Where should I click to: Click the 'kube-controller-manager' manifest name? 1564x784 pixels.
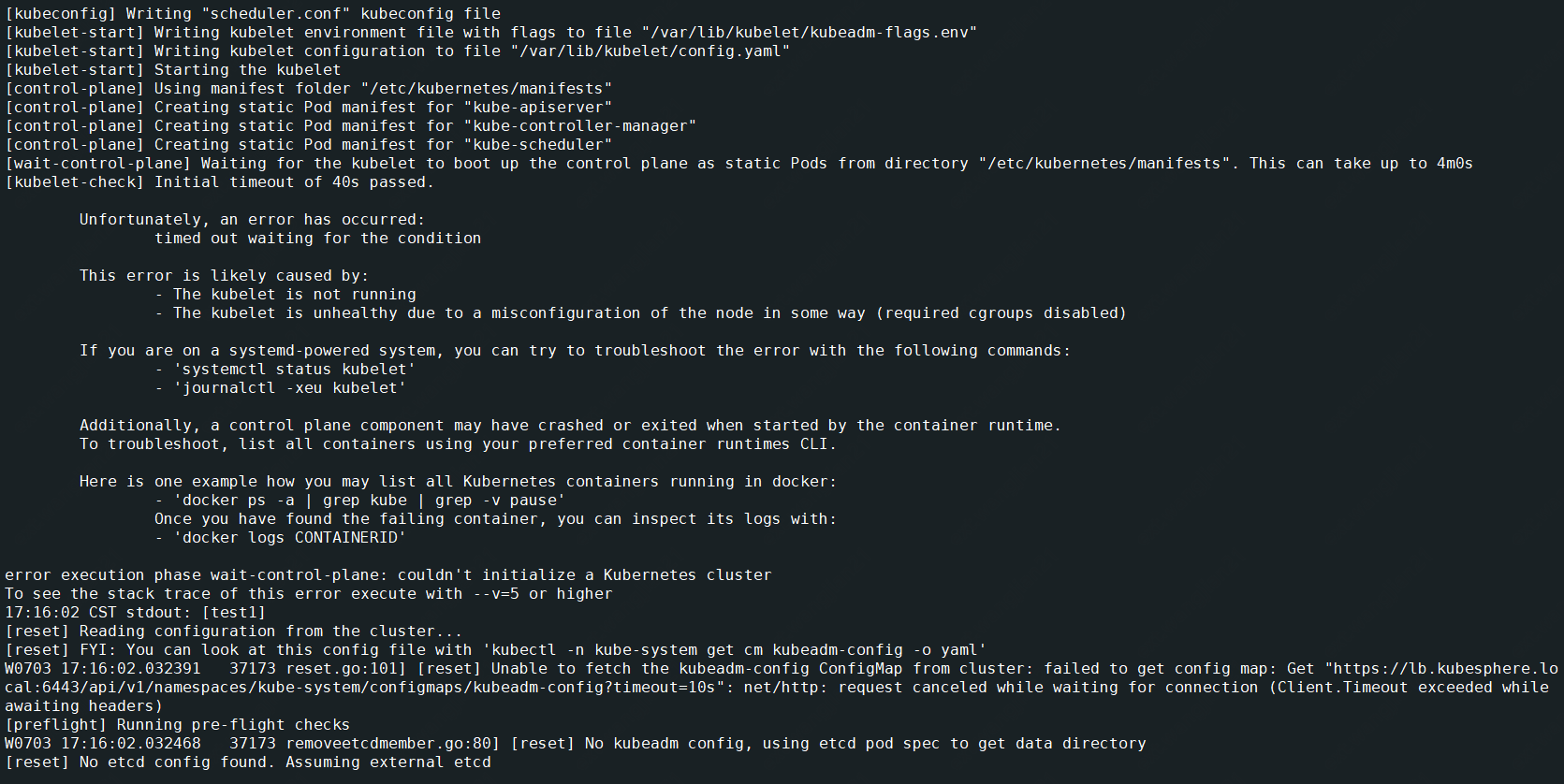[x=580, y=126]
